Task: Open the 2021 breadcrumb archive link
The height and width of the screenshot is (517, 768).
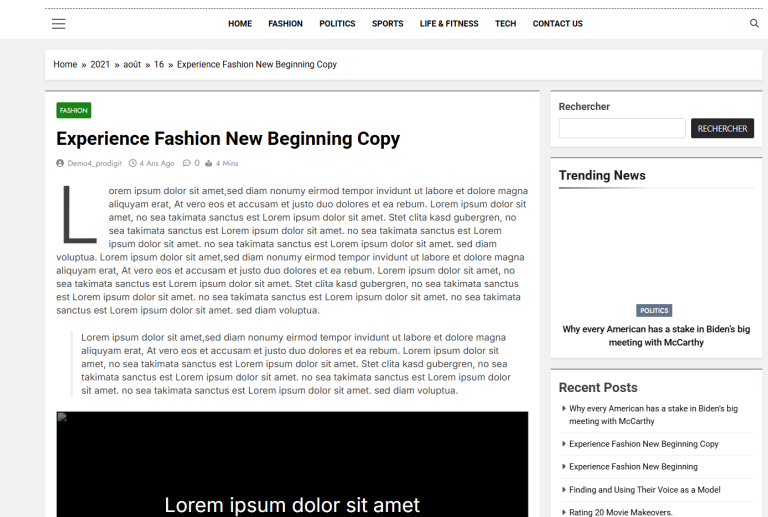Action: 100,65
